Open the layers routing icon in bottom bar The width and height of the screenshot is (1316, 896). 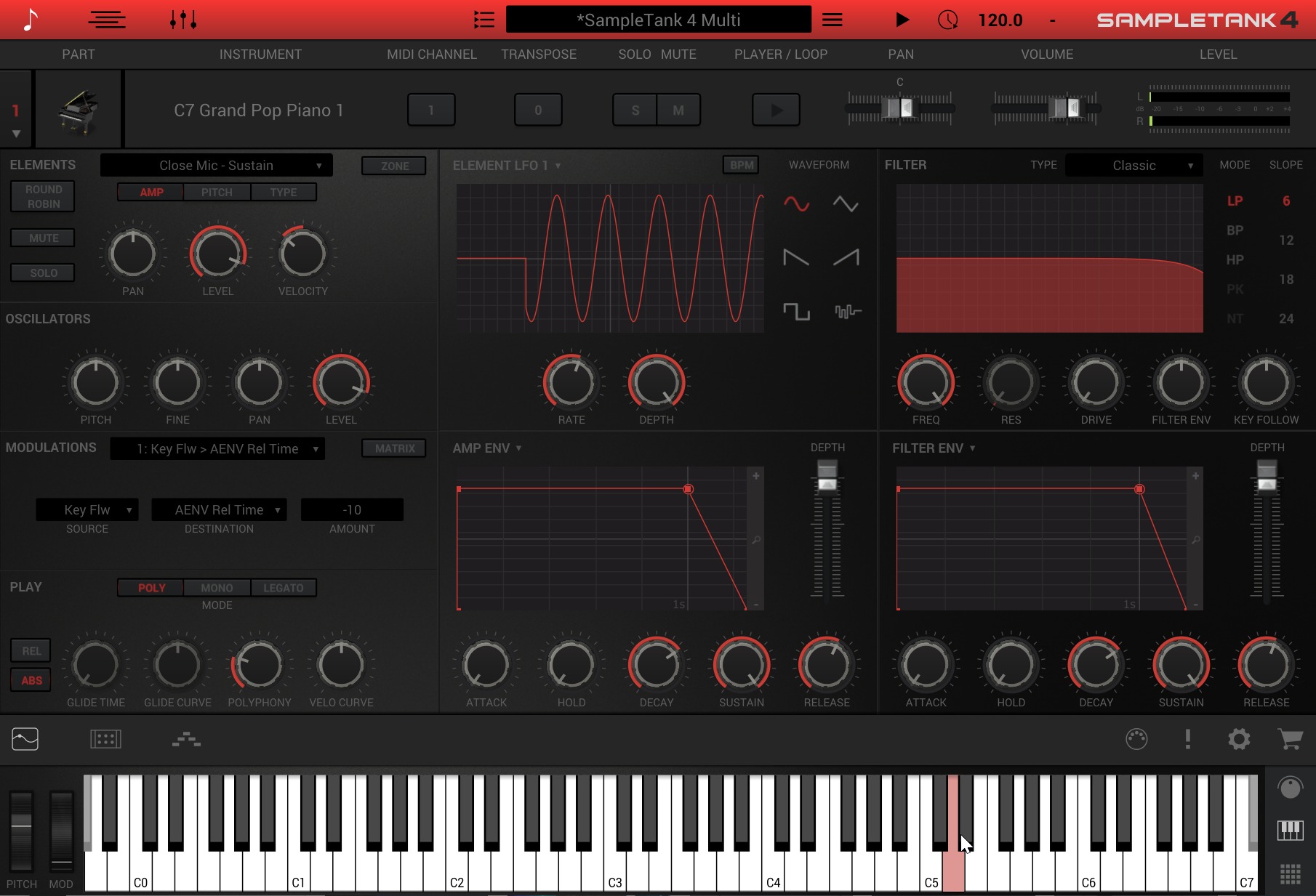[187, 740]
